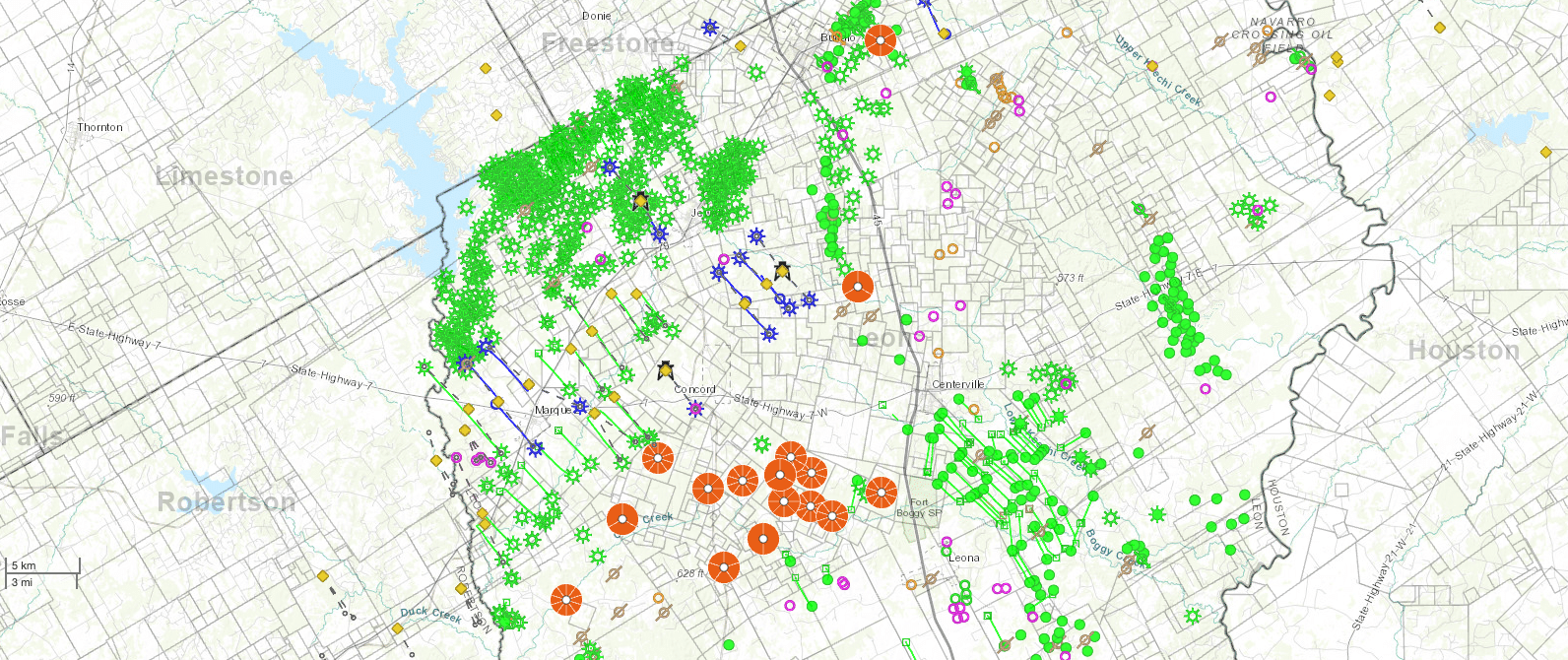The image size is (1568, 660).
Task: Click the Houston county label
Action: coord(1464,351)
